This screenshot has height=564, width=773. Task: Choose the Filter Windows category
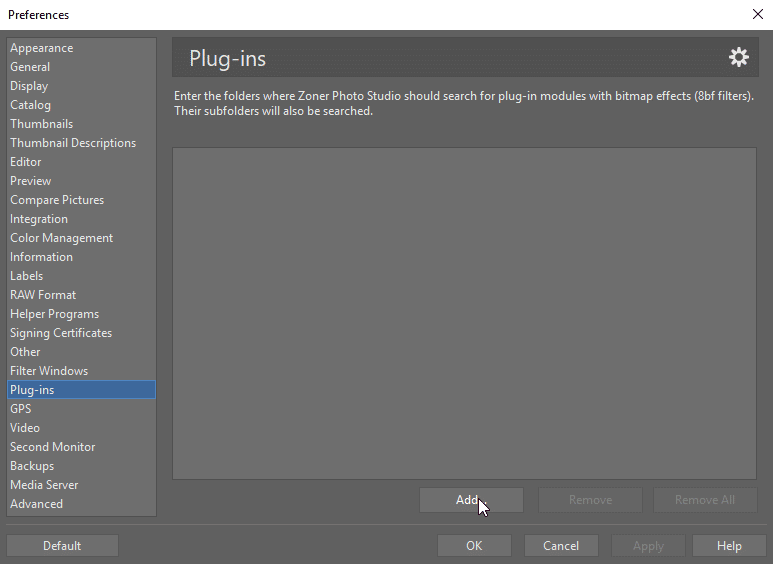click(x=49, y=371)
